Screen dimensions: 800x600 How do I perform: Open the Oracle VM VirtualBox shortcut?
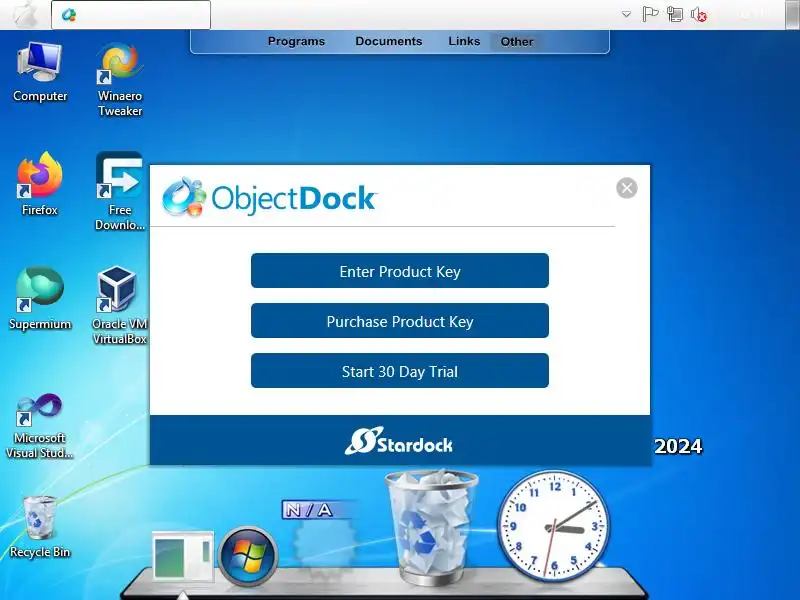[x=119, y=305]
